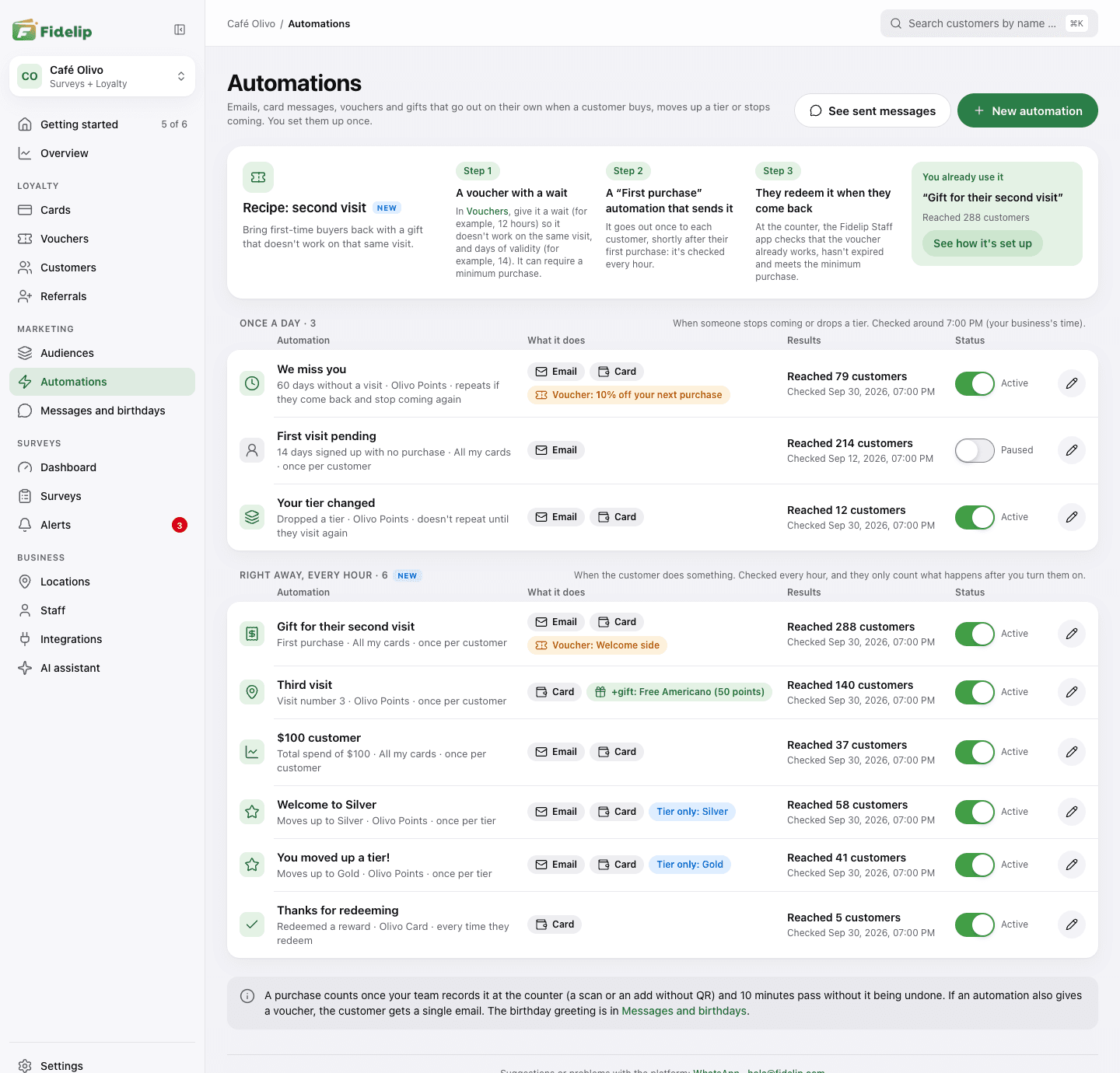Viewport: 1120px width, 1073px height.
Task: Open Alerts with 3 notifications
Action: click(102, 525)
